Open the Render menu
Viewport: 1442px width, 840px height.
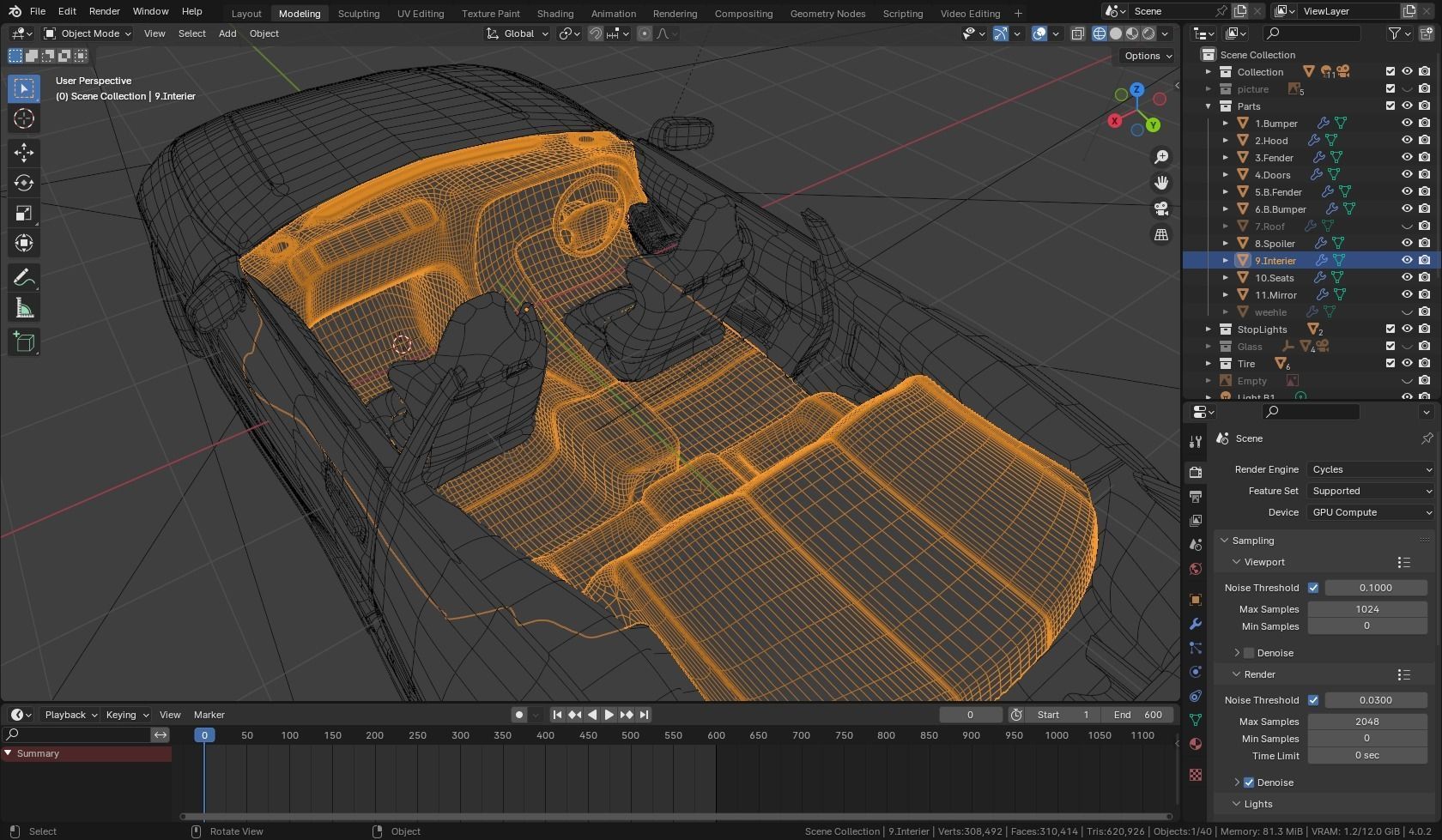click(104, 11)
